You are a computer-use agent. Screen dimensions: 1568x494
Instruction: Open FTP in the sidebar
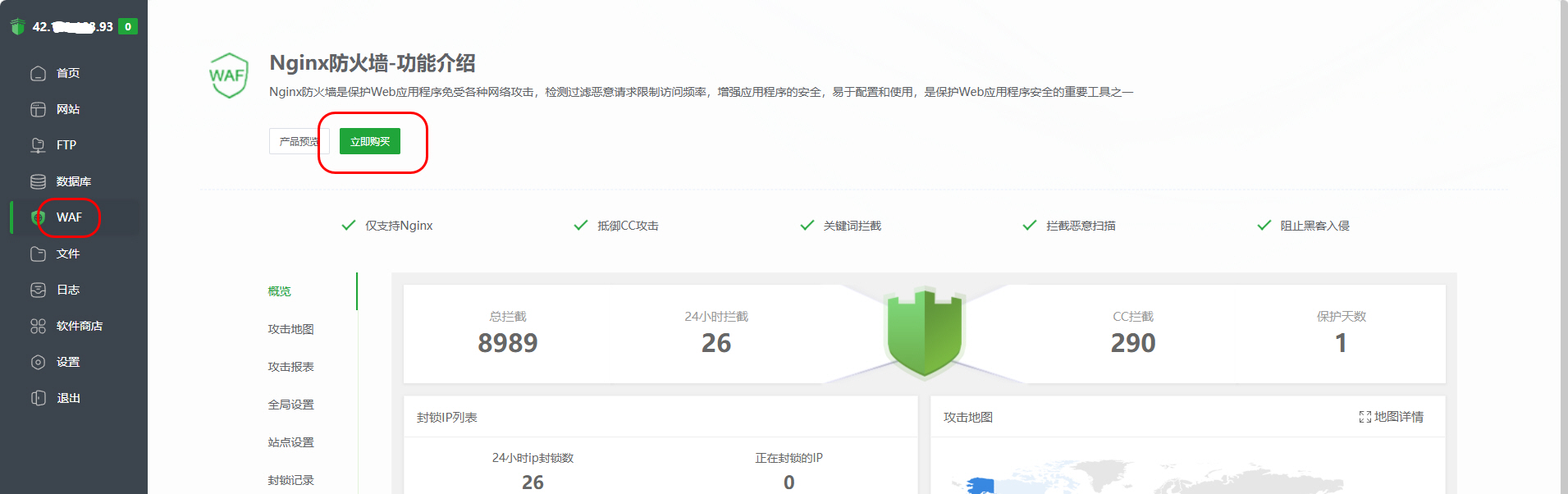click(x=66, y=145)
